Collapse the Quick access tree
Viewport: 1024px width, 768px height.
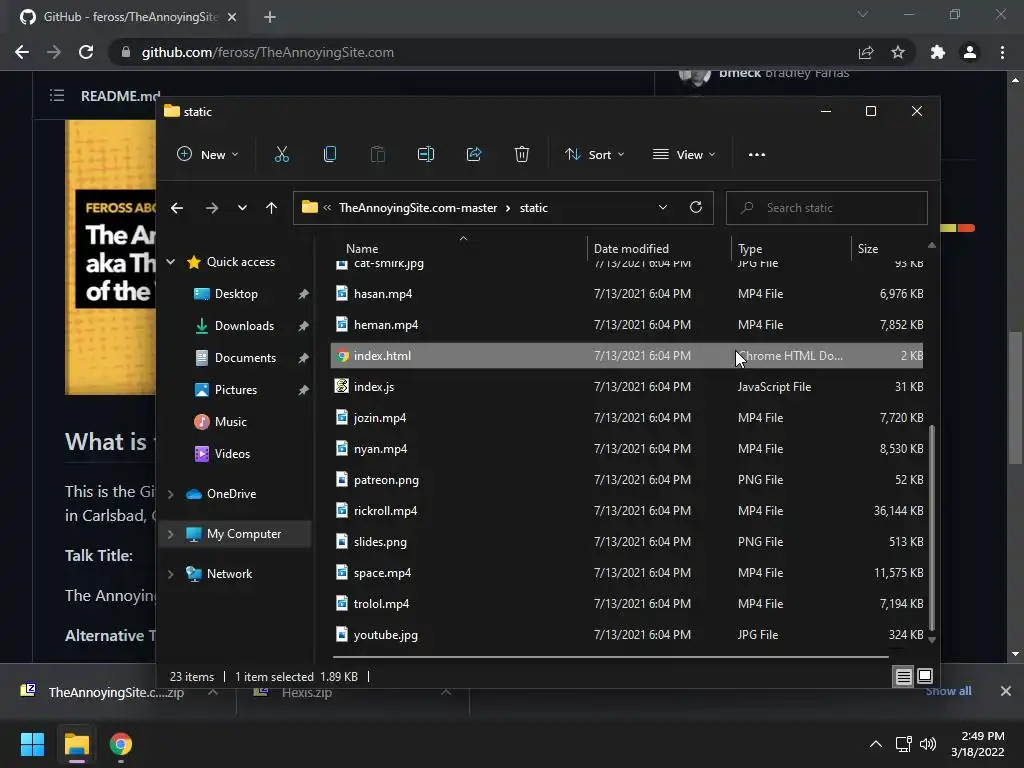[171, 262]
